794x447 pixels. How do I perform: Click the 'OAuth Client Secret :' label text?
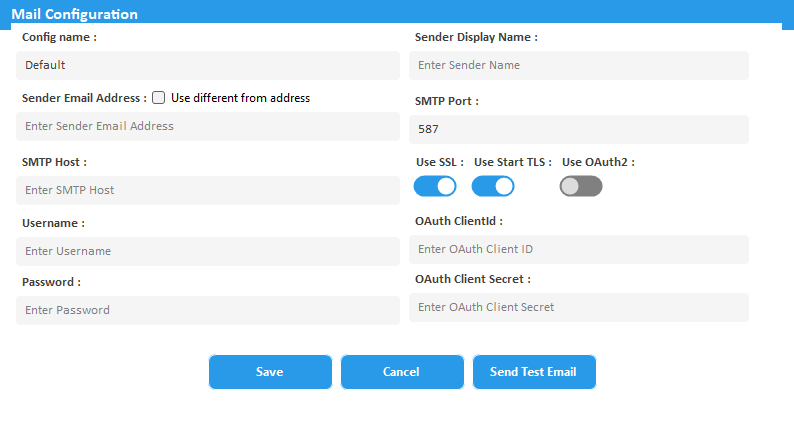coord(472,279)
